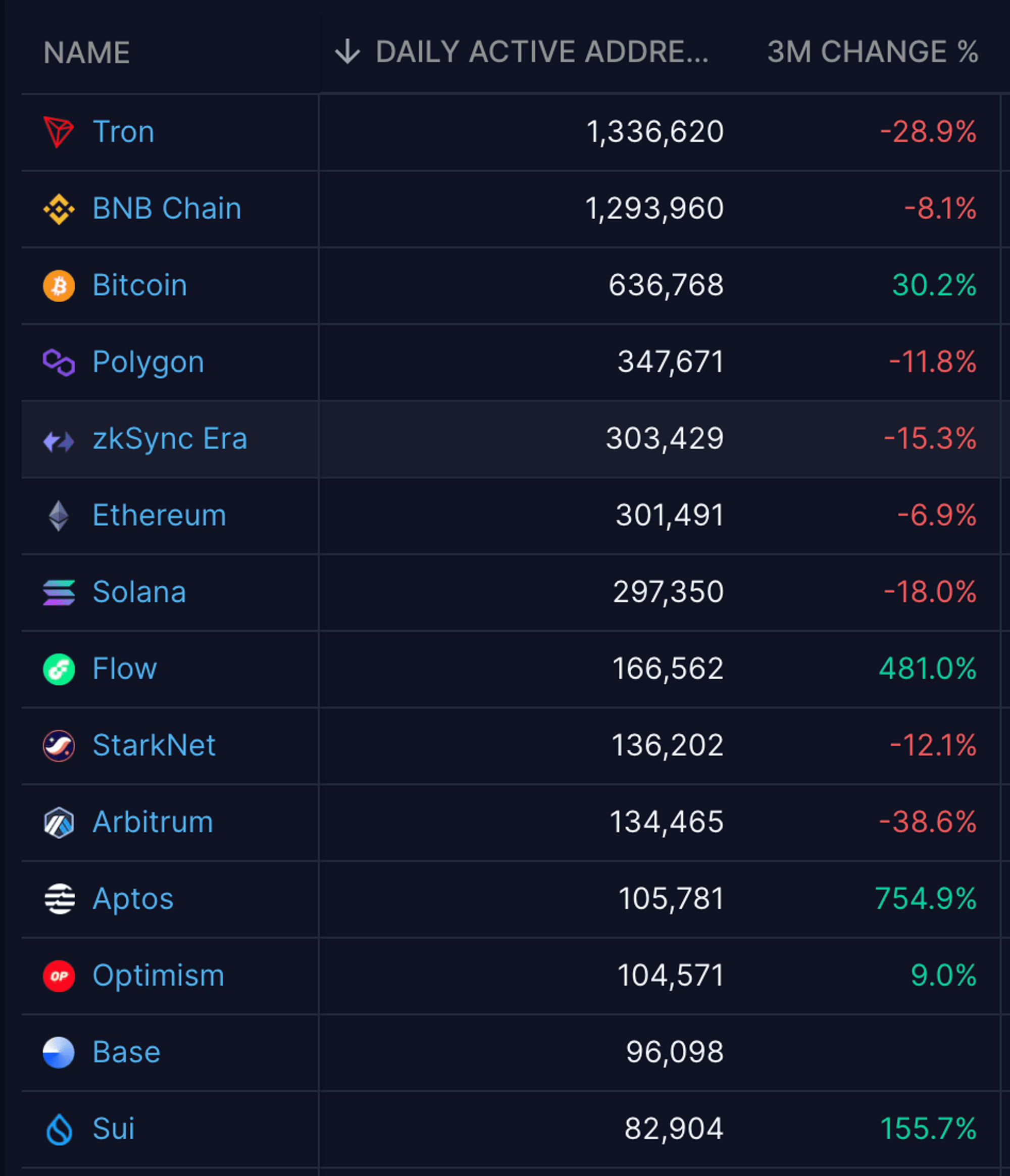Click the StarkNet logo icon
The height and width of the screenshot is (1176, 1010).
(x=59, y=746)
